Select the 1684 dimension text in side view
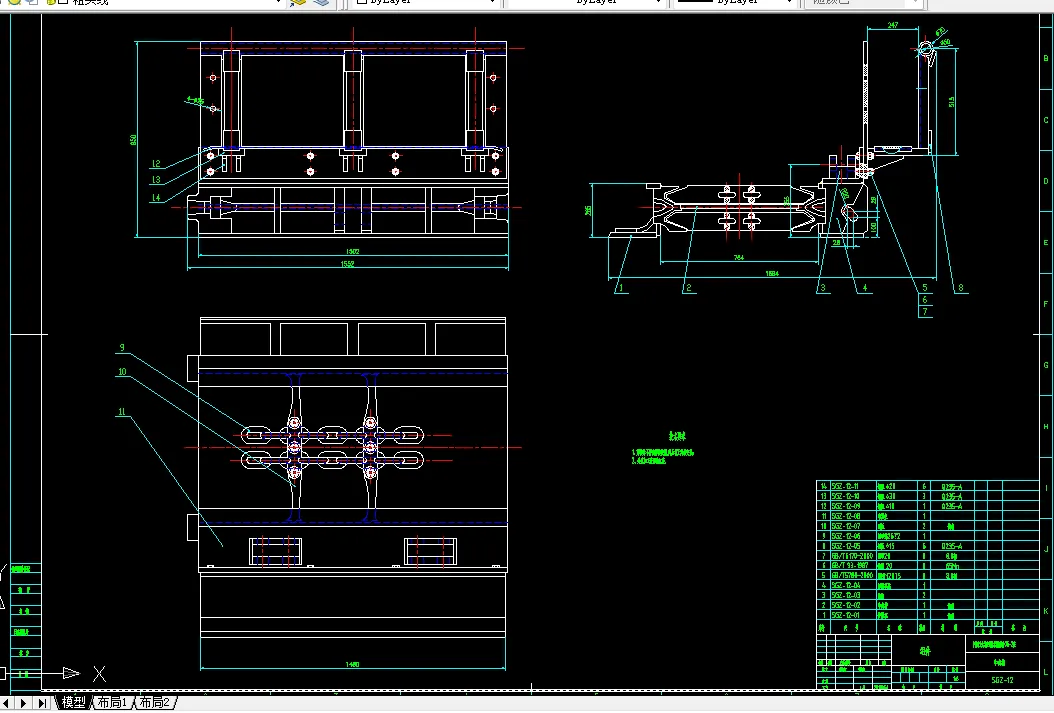Screen dimensions: 1054x713 pyautogui.click(x=772, y=274)
